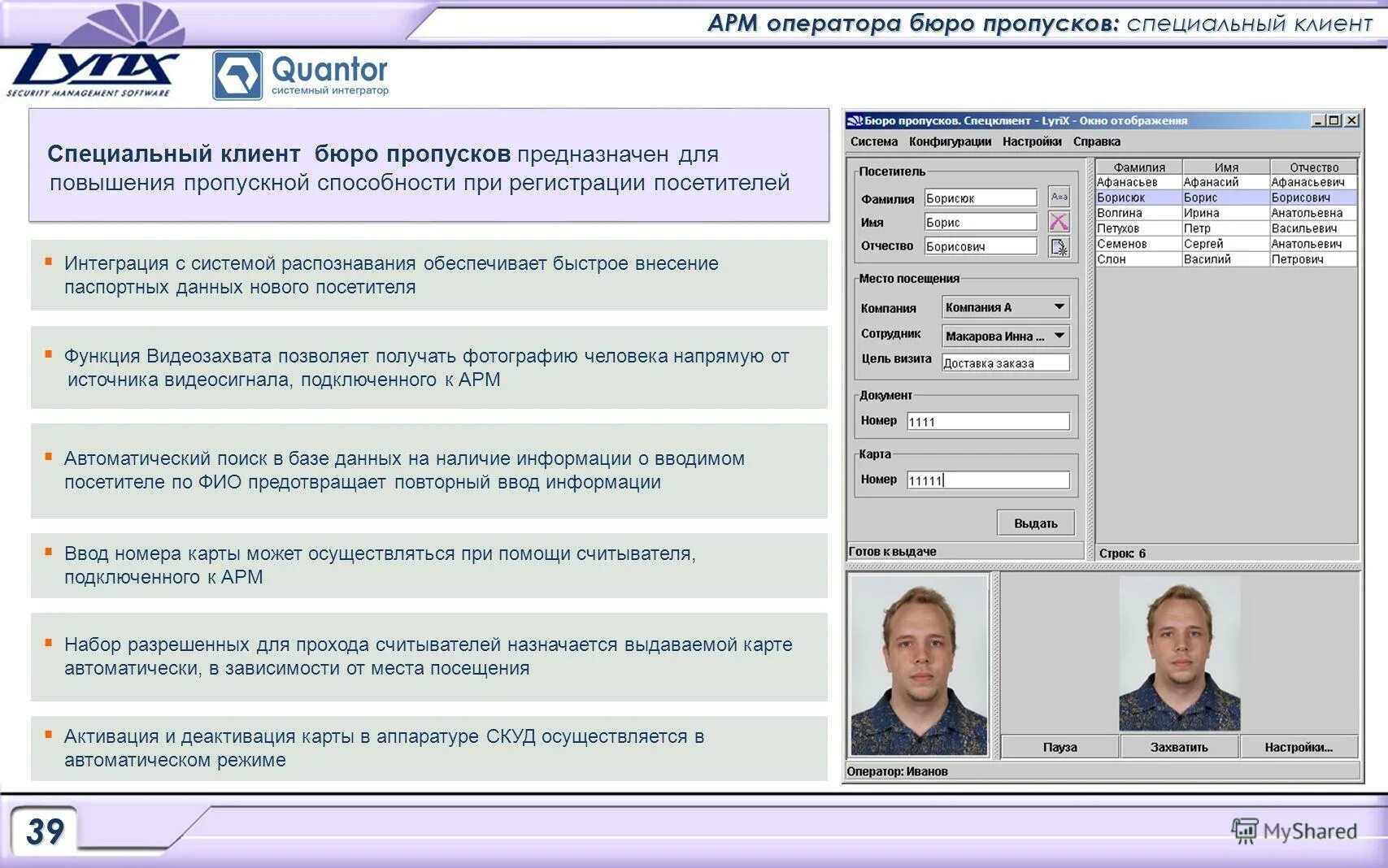Open the Компания dropdown showing Компания А
The width and height of the screenshot is (1388, 868).
1005,307
